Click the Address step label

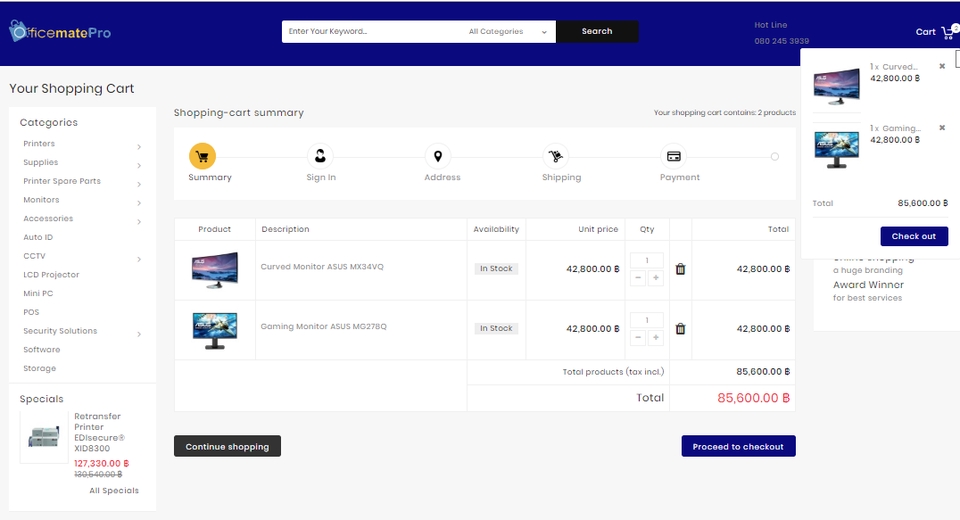(x=442, y=177)
